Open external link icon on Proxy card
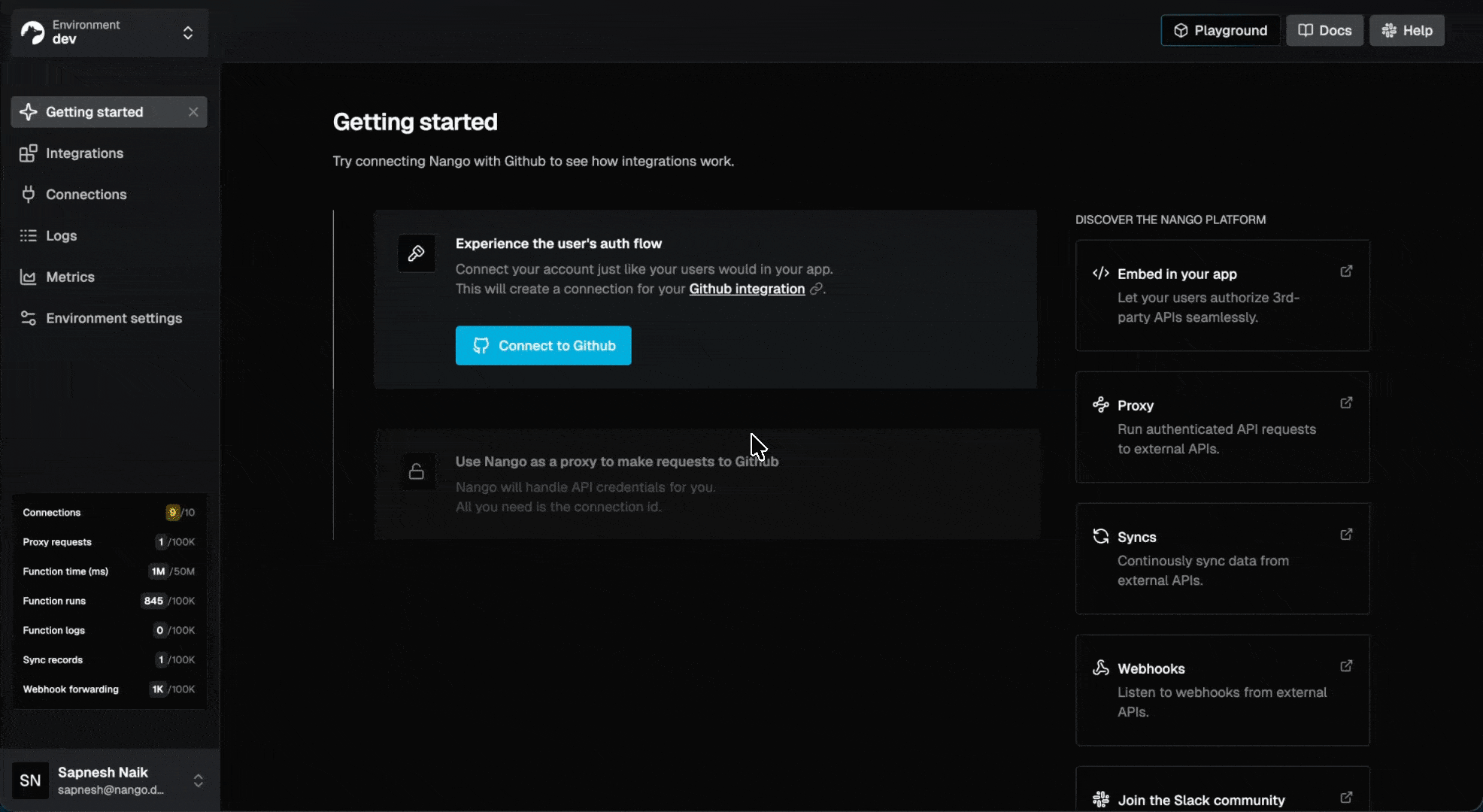Screen dimensions: 1483x812 coord(1346,403)
